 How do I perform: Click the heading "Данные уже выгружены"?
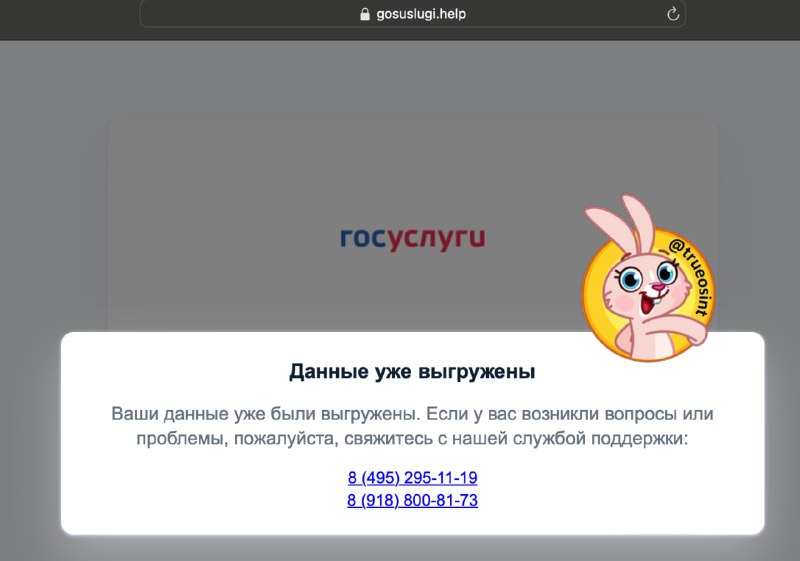(x=412, y=371)
